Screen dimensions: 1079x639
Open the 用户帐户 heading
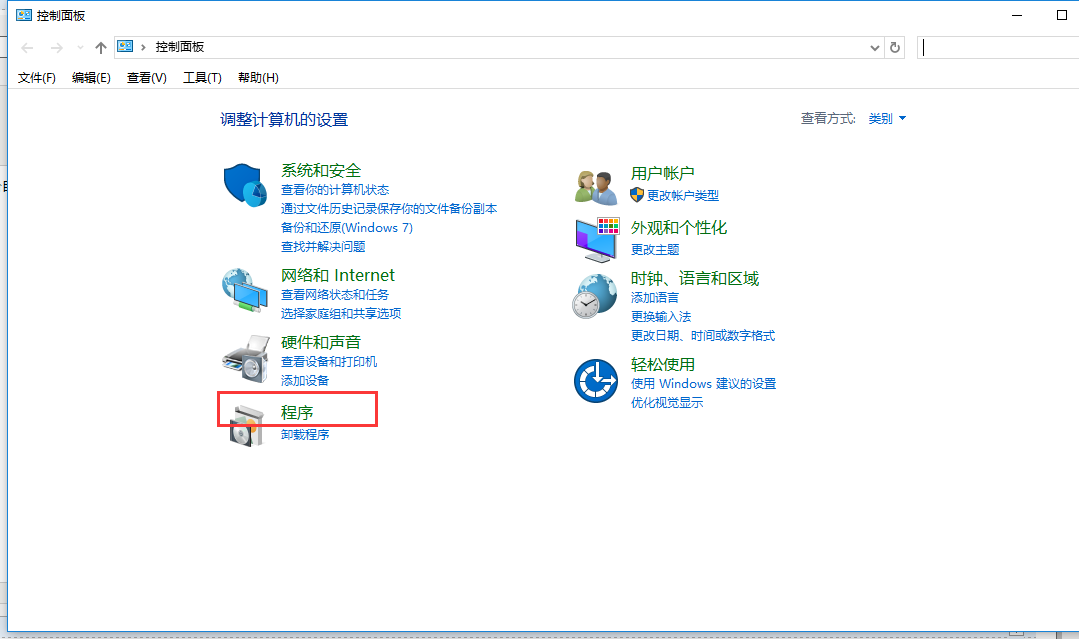coord(663,173)
